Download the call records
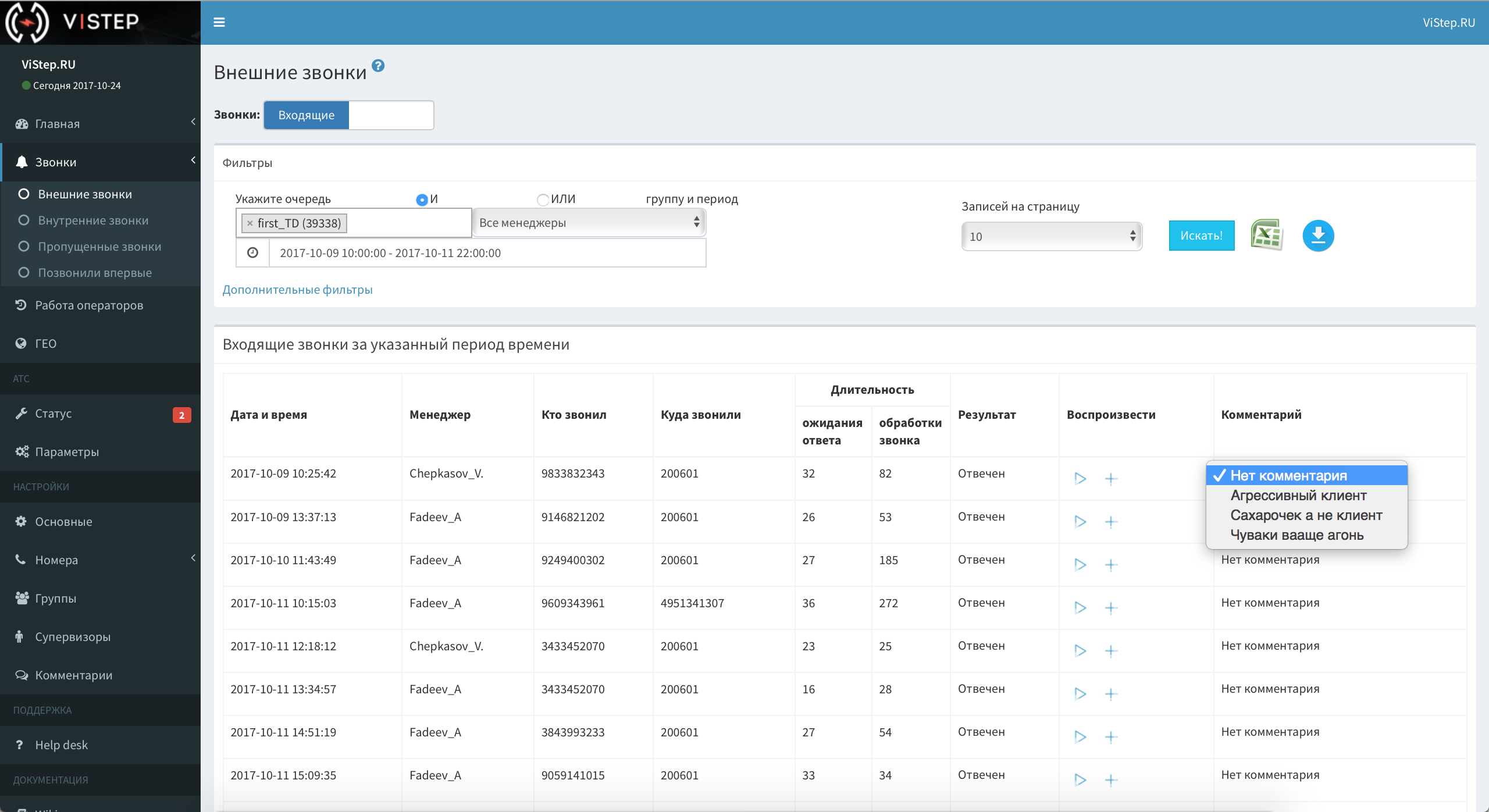This screenshot has width=1489, height=812. pyautogui.click(x=1318, y=236)
